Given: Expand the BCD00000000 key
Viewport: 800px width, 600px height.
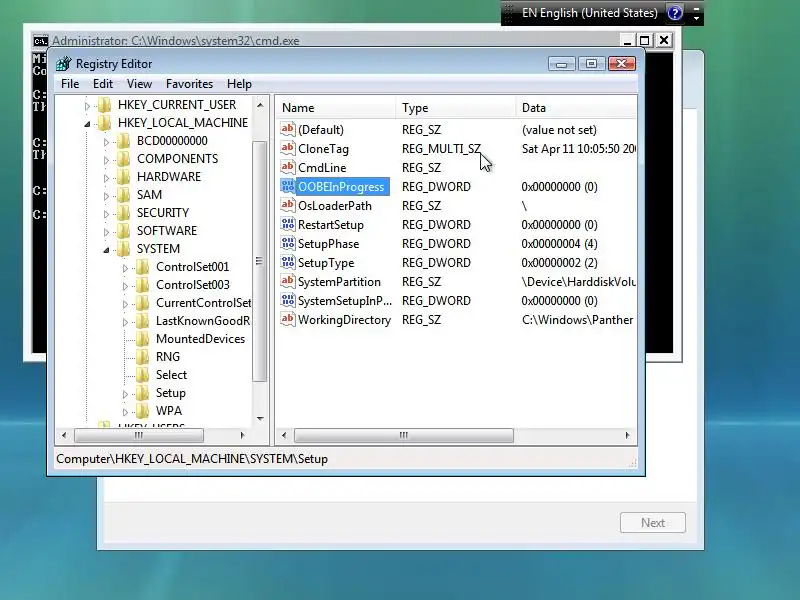Looking at the screenshot, I should pyautogui.click(x=106, y=142).
